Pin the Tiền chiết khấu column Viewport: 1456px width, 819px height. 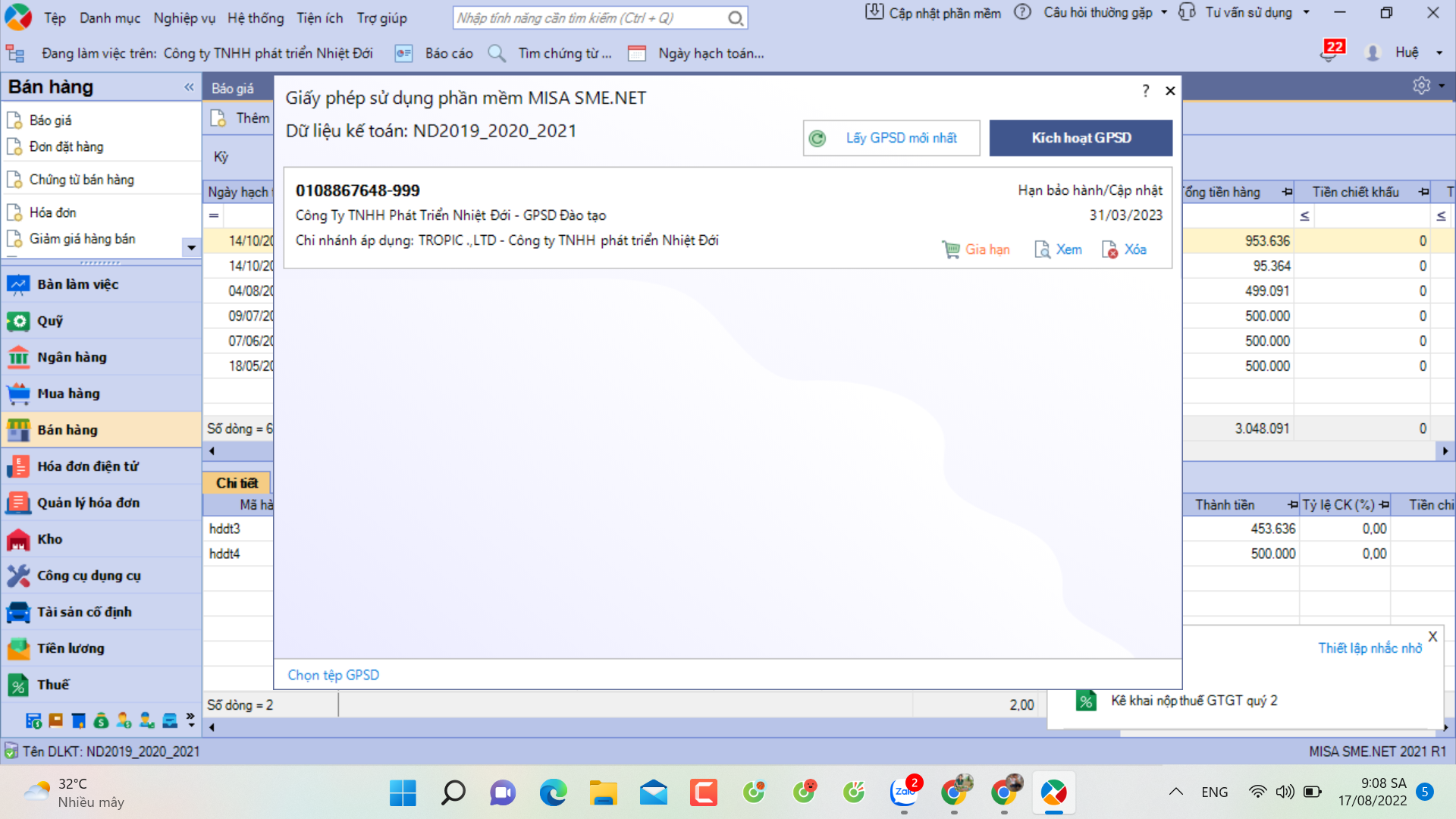1423,192
